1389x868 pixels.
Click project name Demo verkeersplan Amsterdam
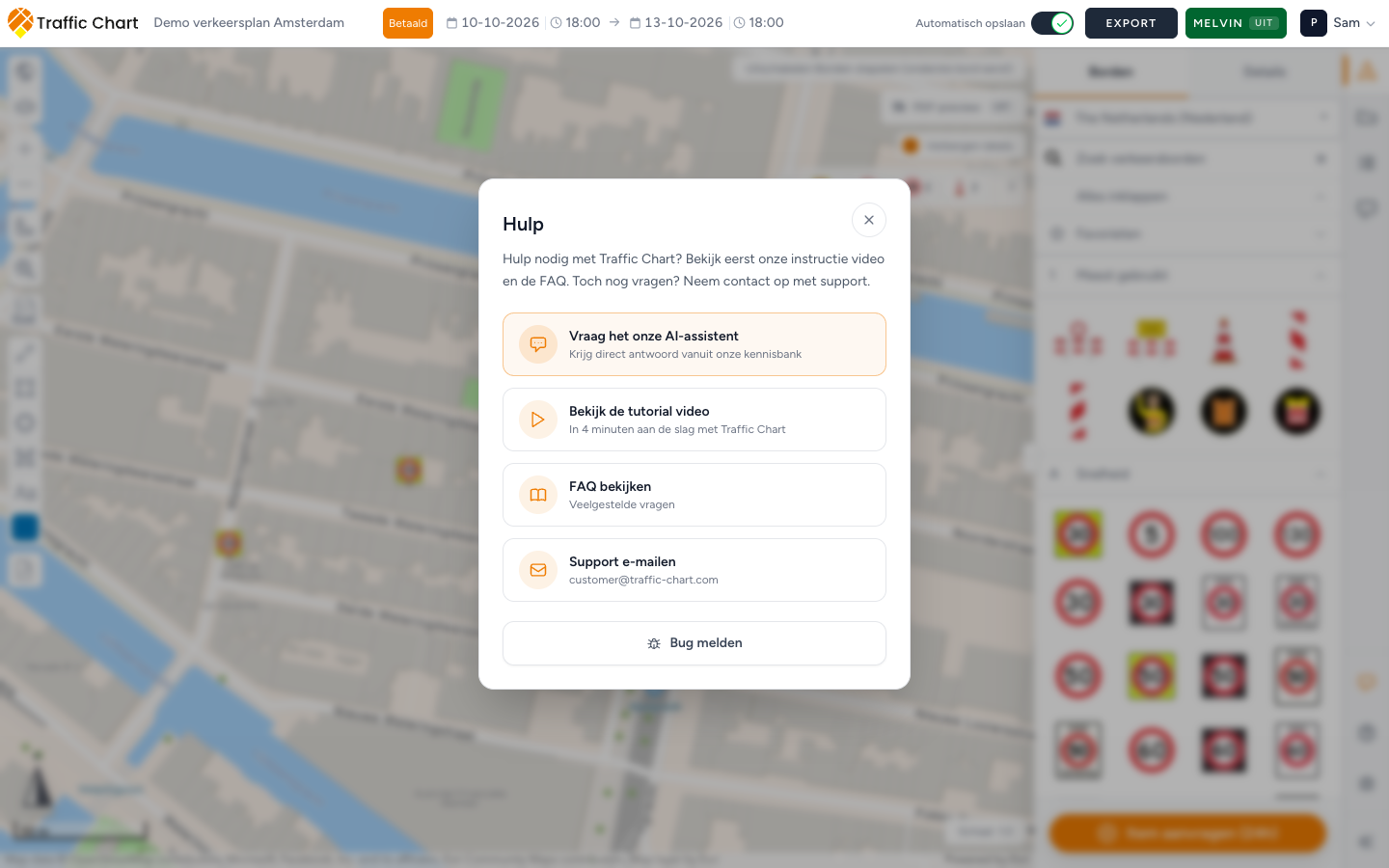coord(249,22)
